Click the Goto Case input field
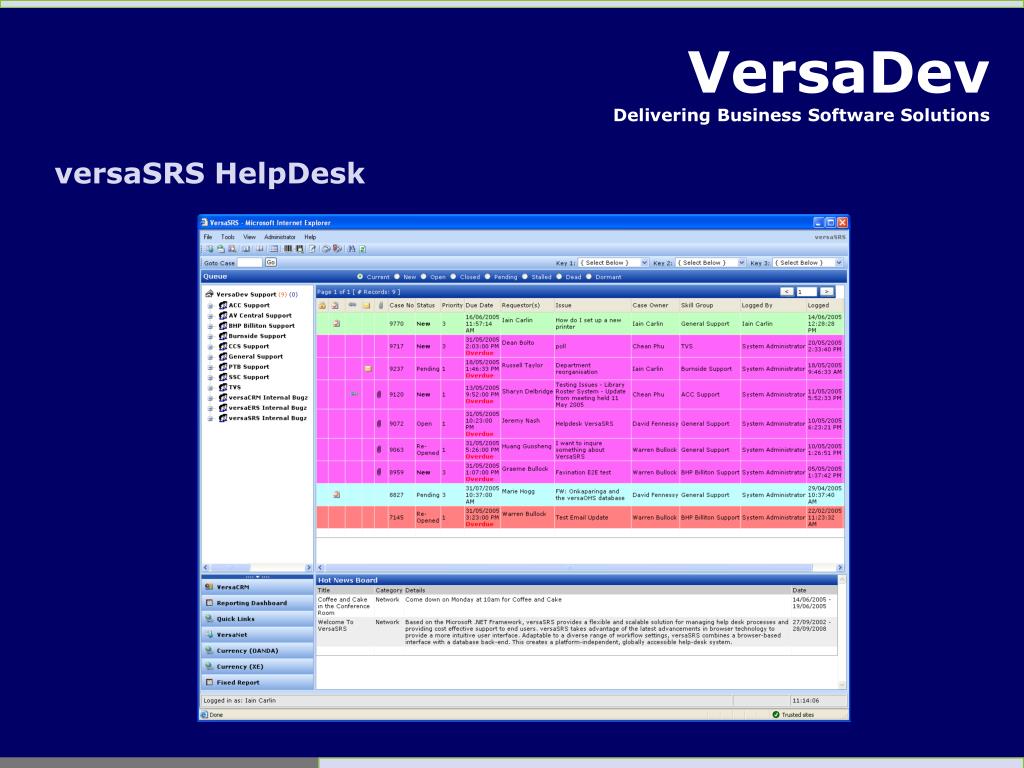Viewport: 1024px width, 768px height. pos(249,263)
